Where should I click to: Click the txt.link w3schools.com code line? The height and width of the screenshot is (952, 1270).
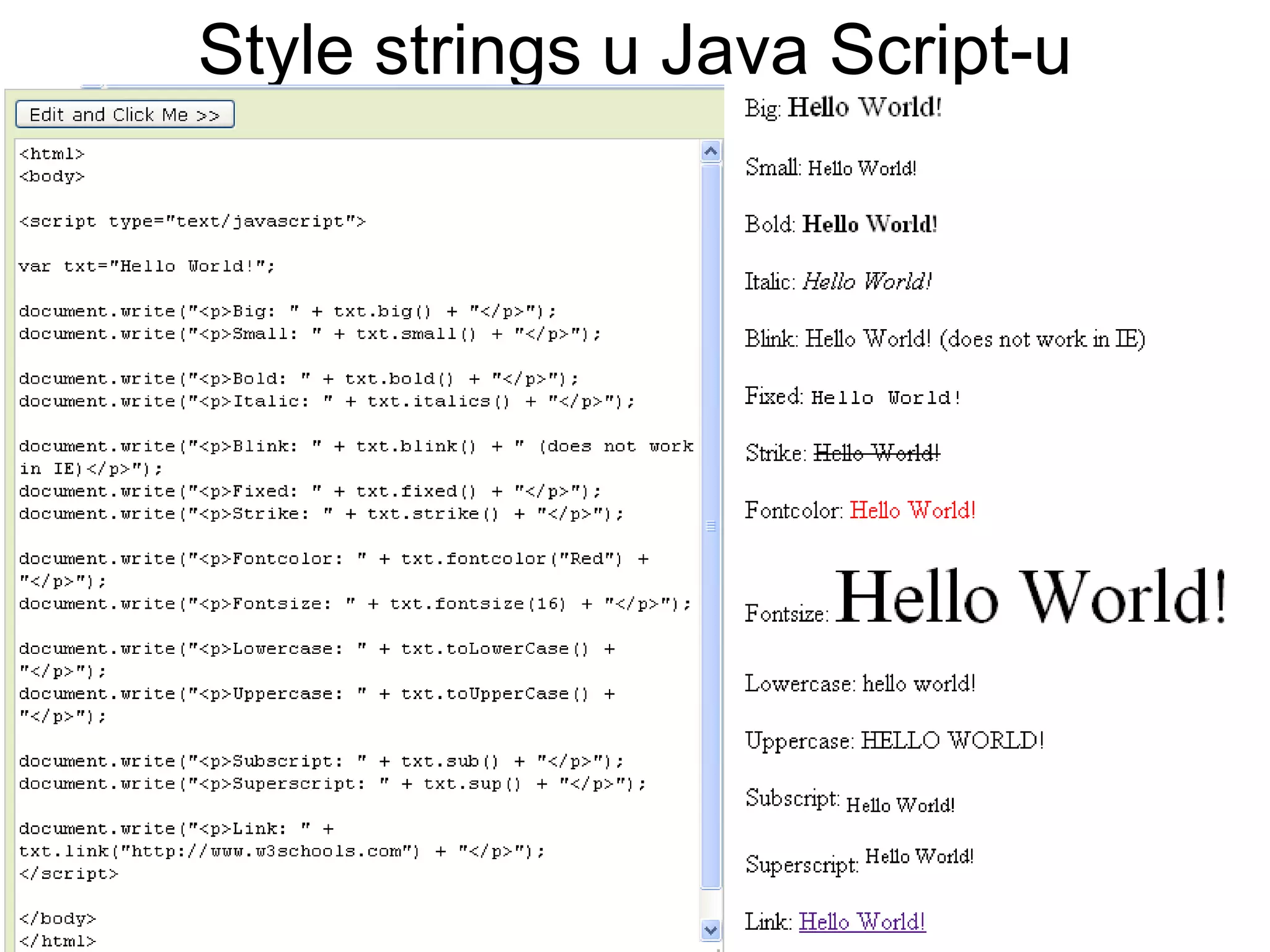tap(282, 840)
